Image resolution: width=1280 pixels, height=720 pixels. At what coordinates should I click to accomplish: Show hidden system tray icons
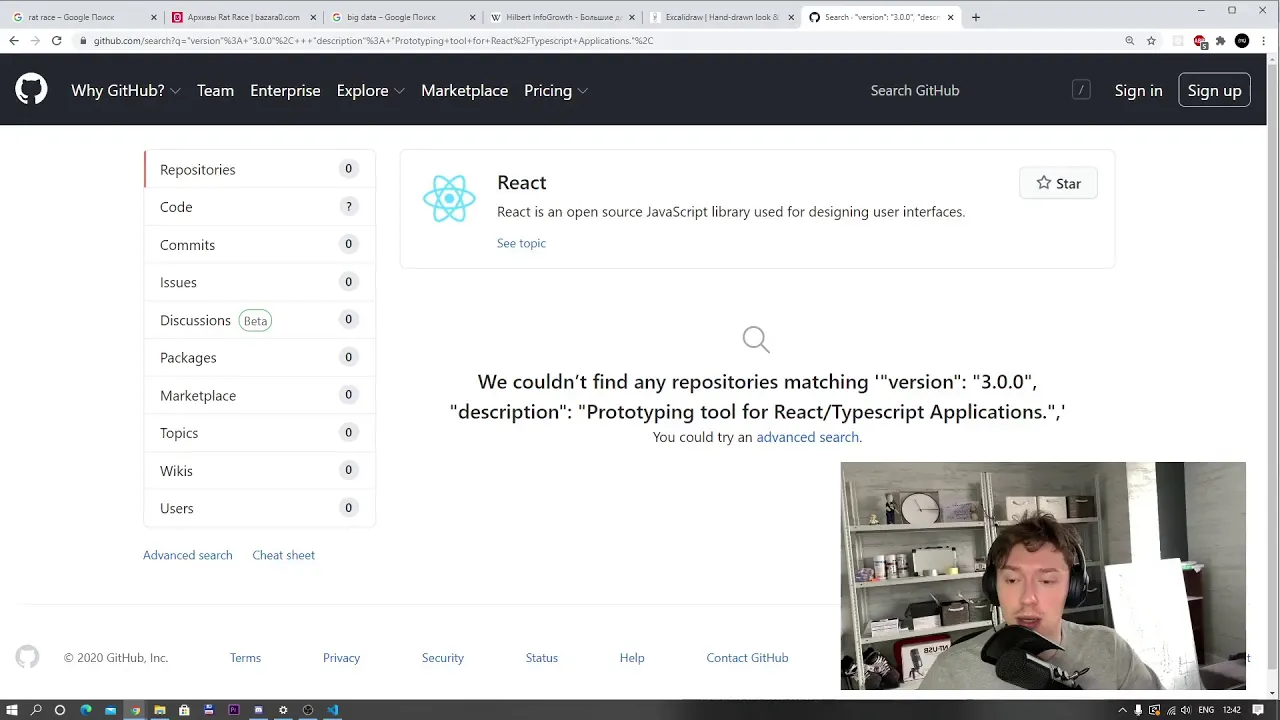click(x=1121, y=710)
